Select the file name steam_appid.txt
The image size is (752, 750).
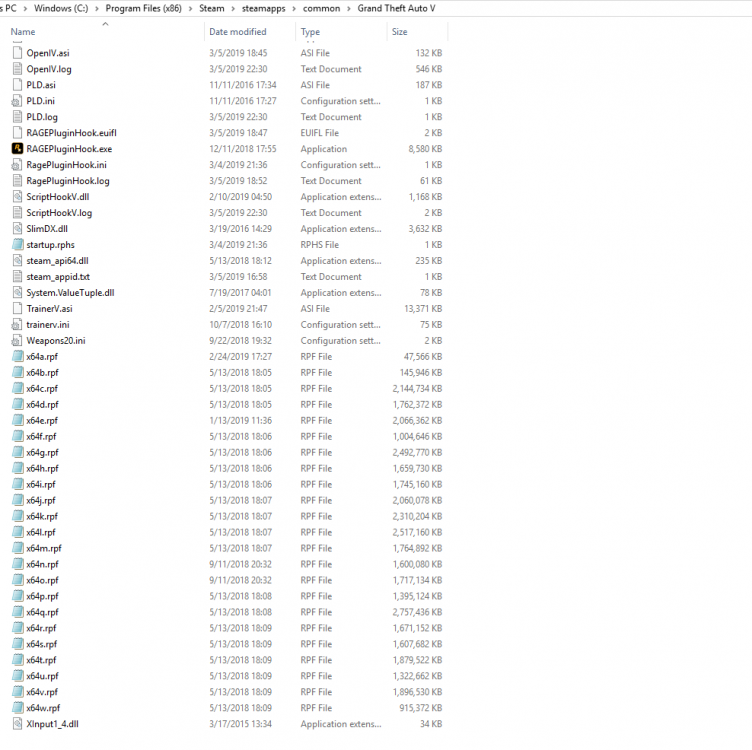[58, 277]
